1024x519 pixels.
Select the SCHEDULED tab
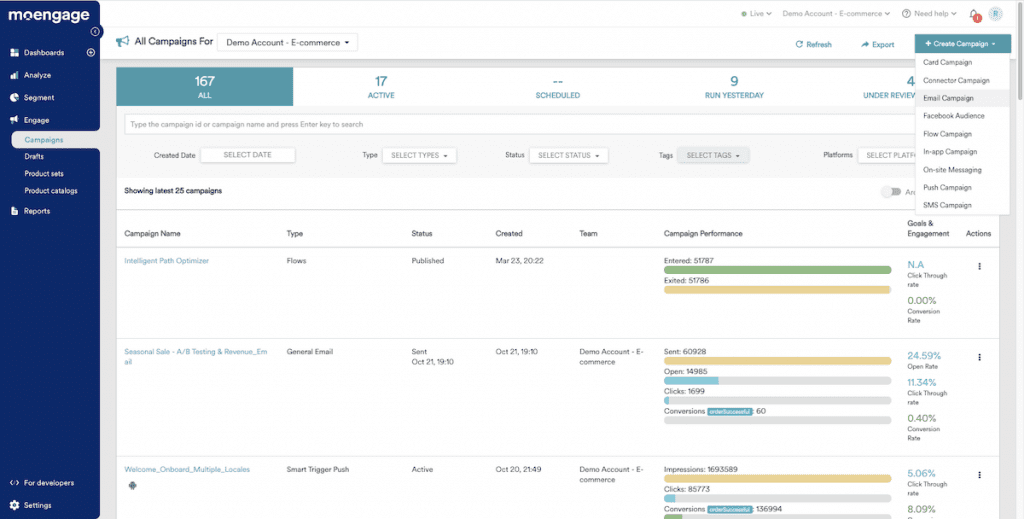tap(557, 87)
